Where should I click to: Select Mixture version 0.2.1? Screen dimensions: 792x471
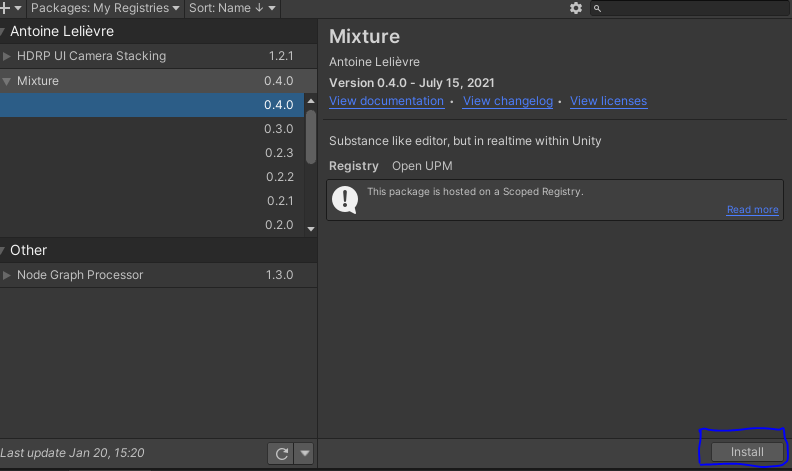coord(152,201)
